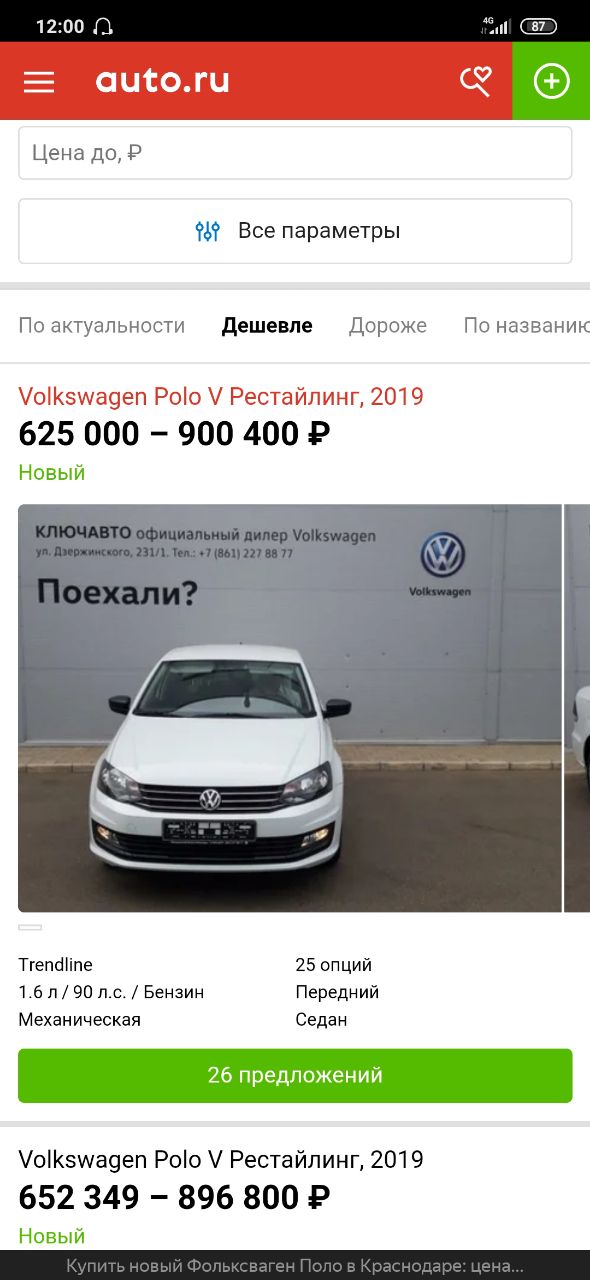Focus the Цена до price field
Viewport: 590px width, 1280px height.
[x=295, y=153]
